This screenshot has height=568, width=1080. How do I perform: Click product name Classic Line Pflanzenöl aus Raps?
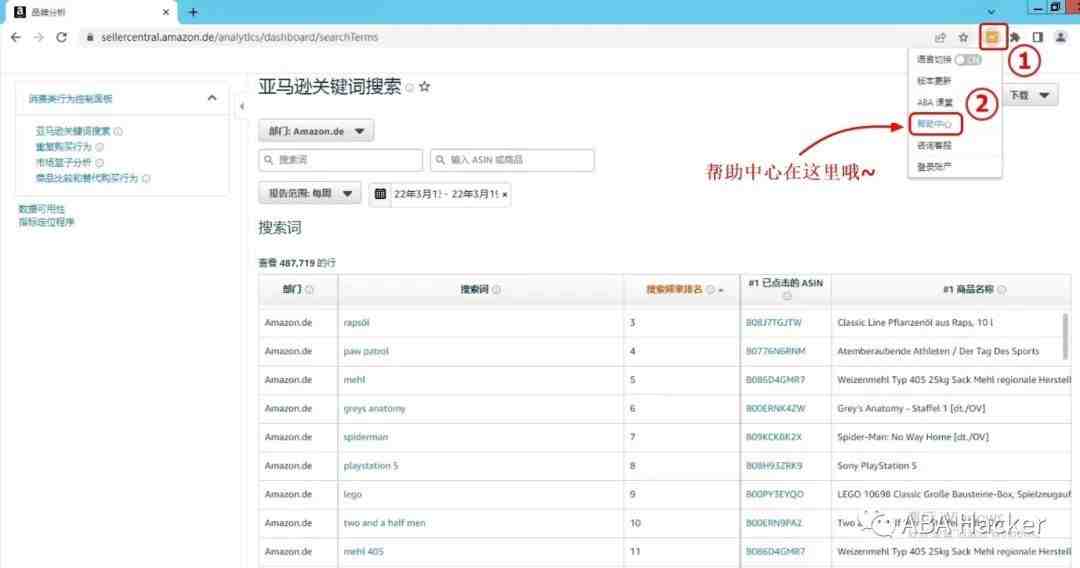915,323
